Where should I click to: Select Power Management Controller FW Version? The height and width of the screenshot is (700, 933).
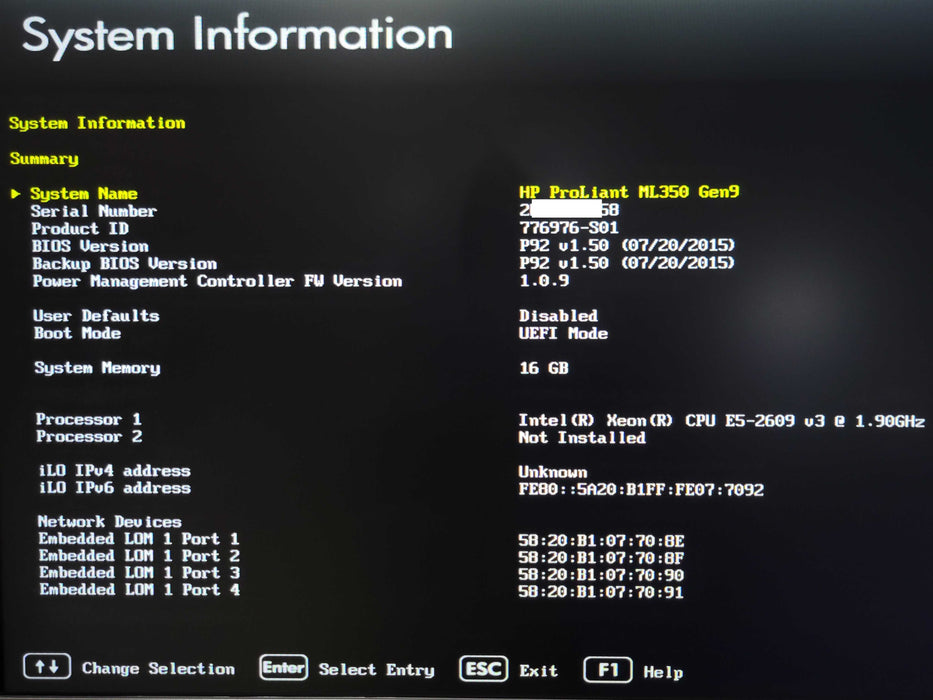coord(217,281)
